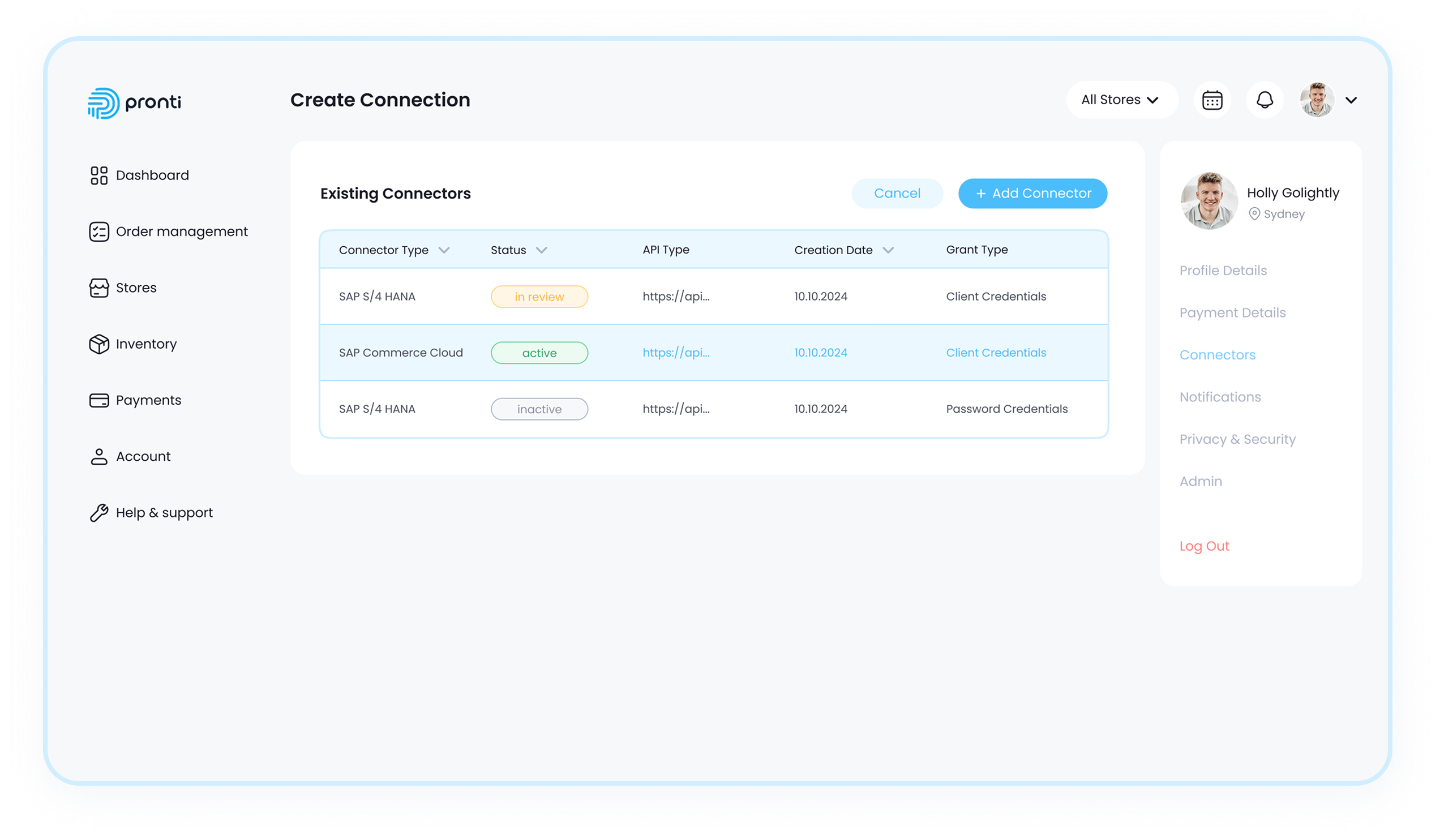Open the Status column filter chevron
Viewport: 1440px width, 840px height.
click(x=542, y=250)
